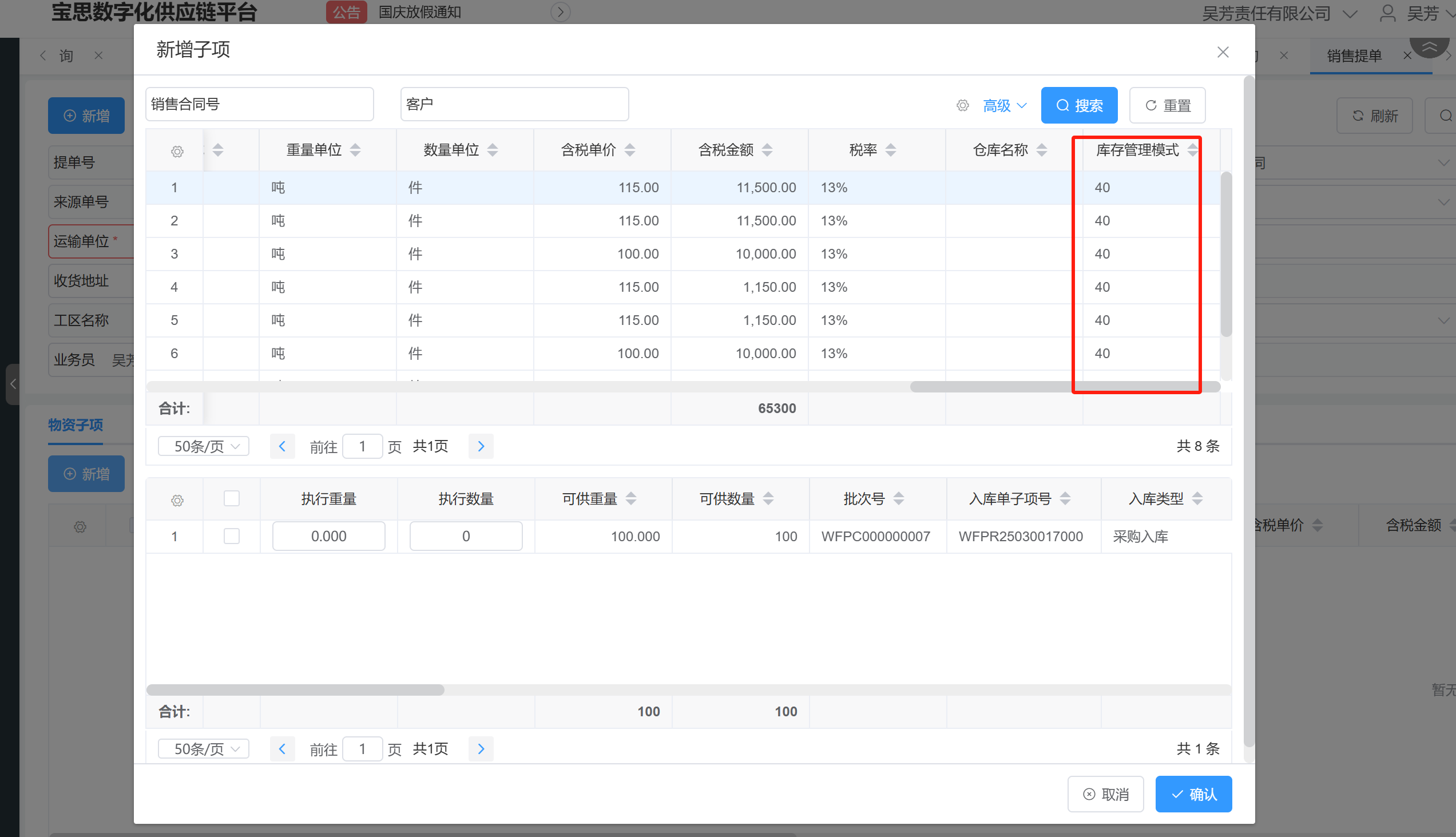Open the 吴芳 user menu dropdown
Viewport: 1456px width, 837px height.
click(x=1430, y=13)
